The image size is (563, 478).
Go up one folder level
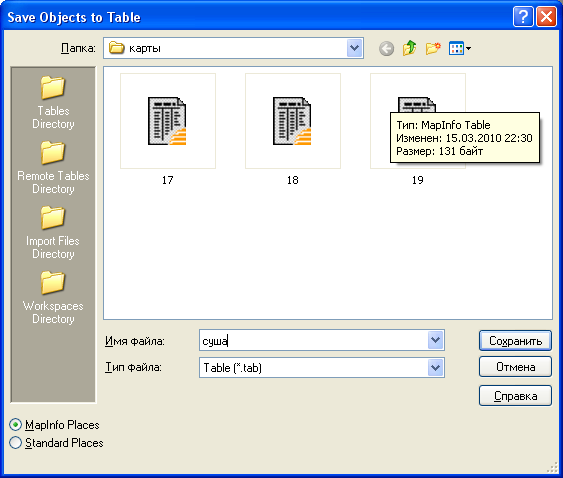pos(410,48)
